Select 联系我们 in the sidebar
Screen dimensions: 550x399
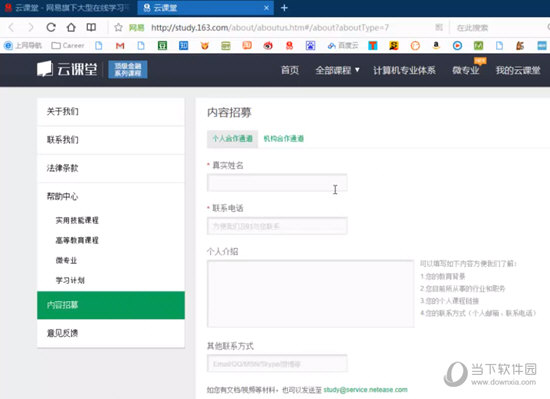[x=111, y=140]
